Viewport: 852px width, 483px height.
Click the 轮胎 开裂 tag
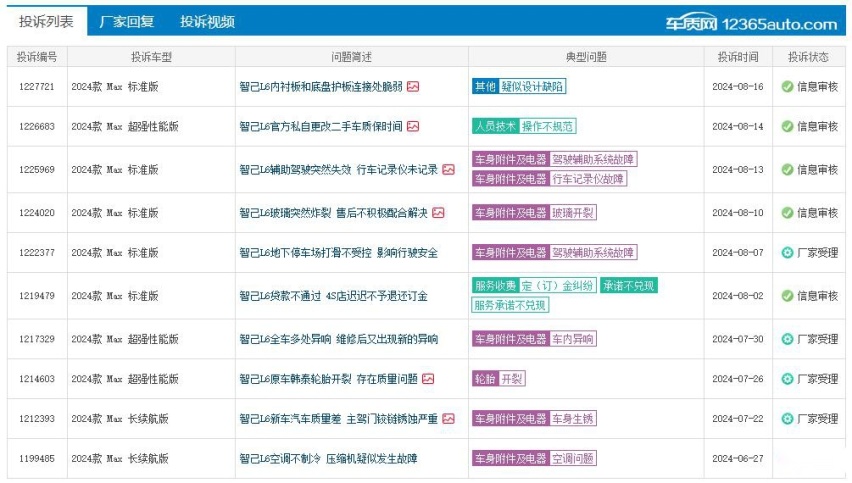(x=498, y=379)
